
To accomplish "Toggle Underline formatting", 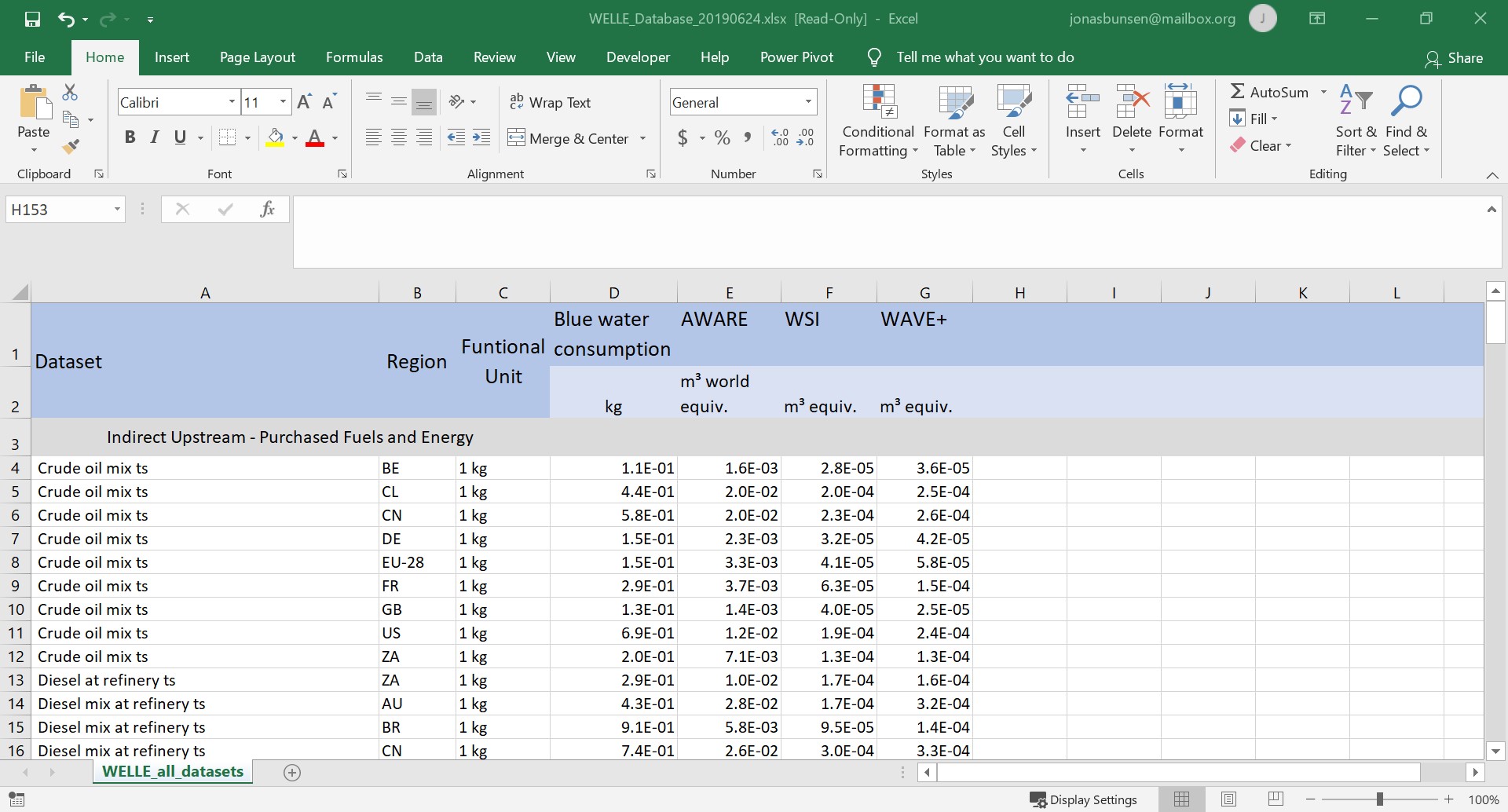I will point(180,138).
